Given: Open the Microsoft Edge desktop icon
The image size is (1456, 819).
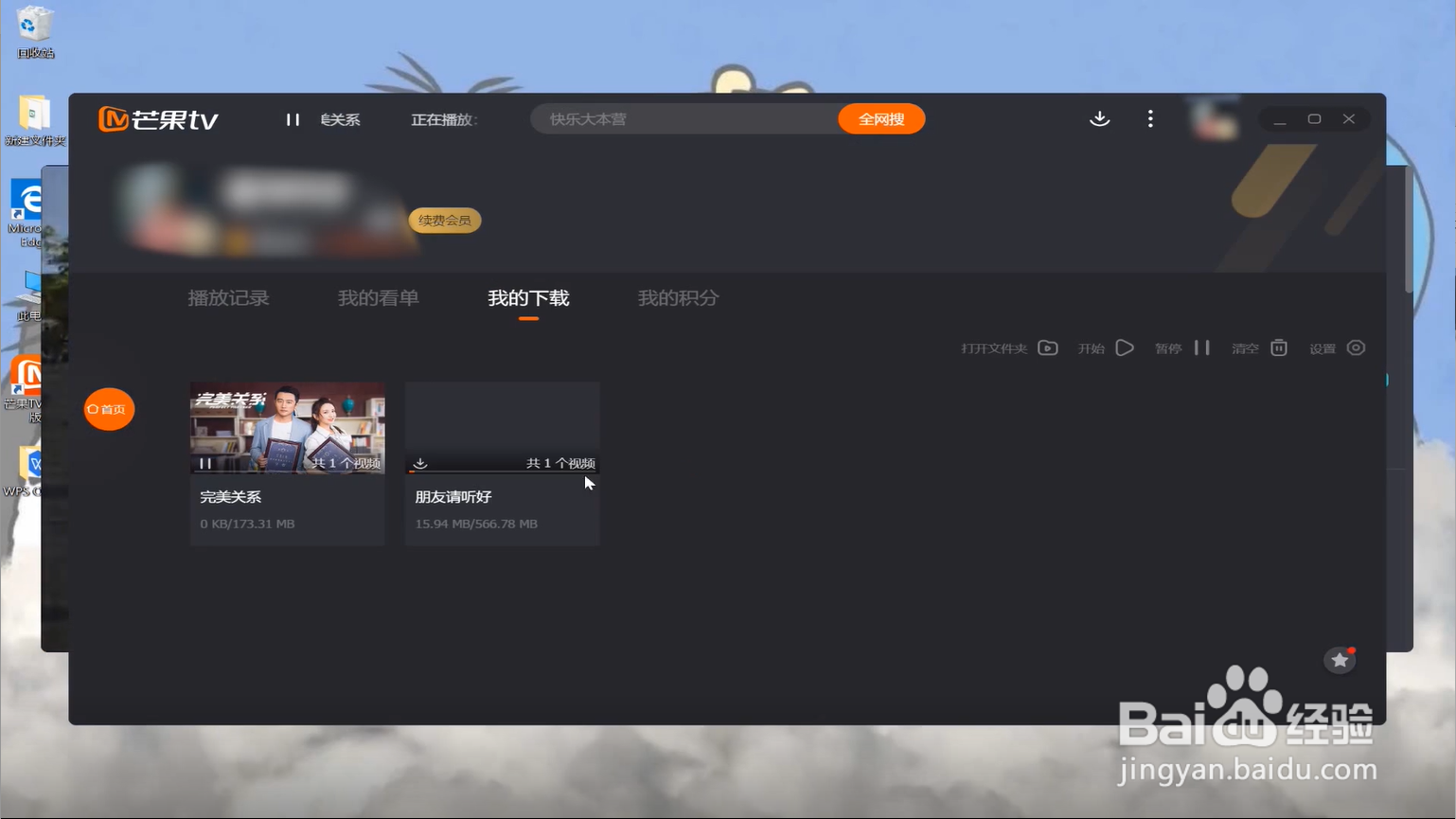Looking at the screenshot, I should point(27,214).
